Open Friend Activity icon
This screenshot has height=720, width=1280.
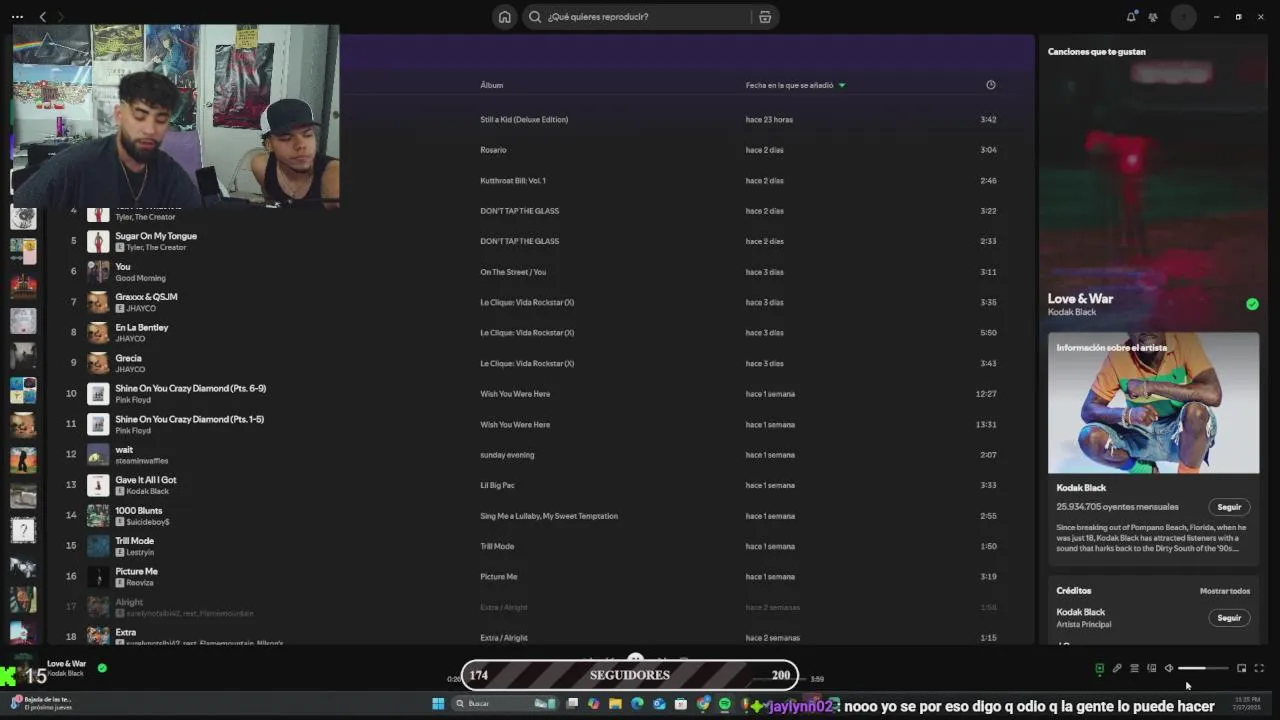pyautogui.click(x=1153, y=17)
